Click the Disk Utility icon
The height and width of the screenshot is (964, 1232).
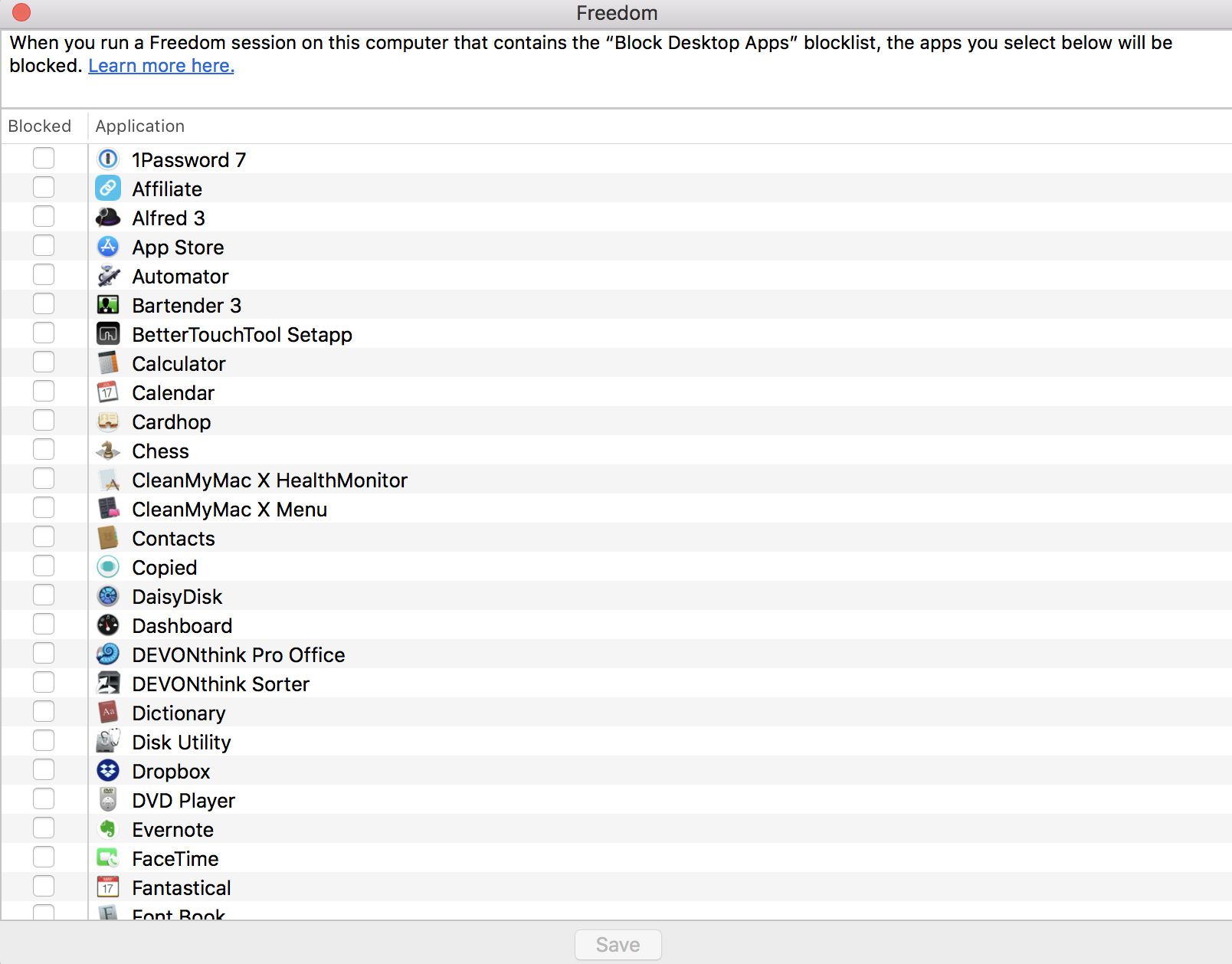coord(108,741)
